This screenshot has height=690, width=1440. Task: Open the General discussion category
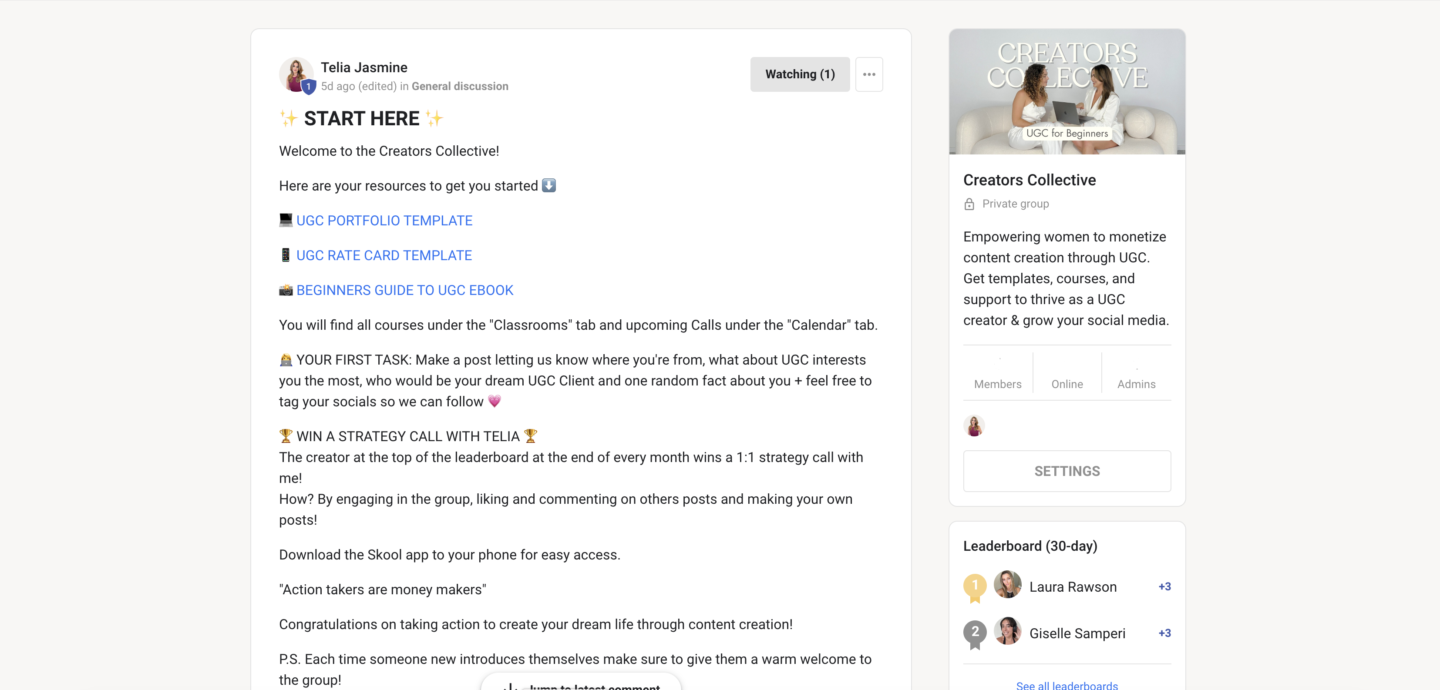459,86
